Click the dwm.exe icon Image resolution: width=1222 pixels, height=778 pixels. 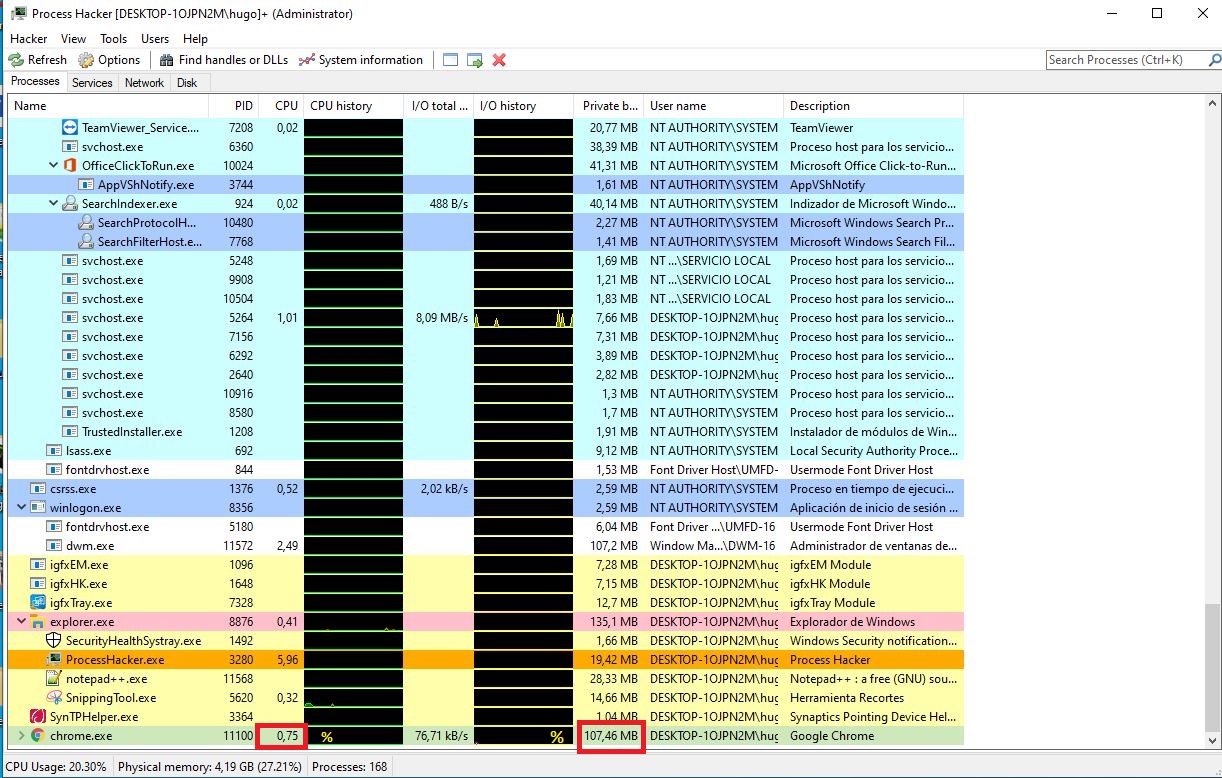(x=54, y=546)
